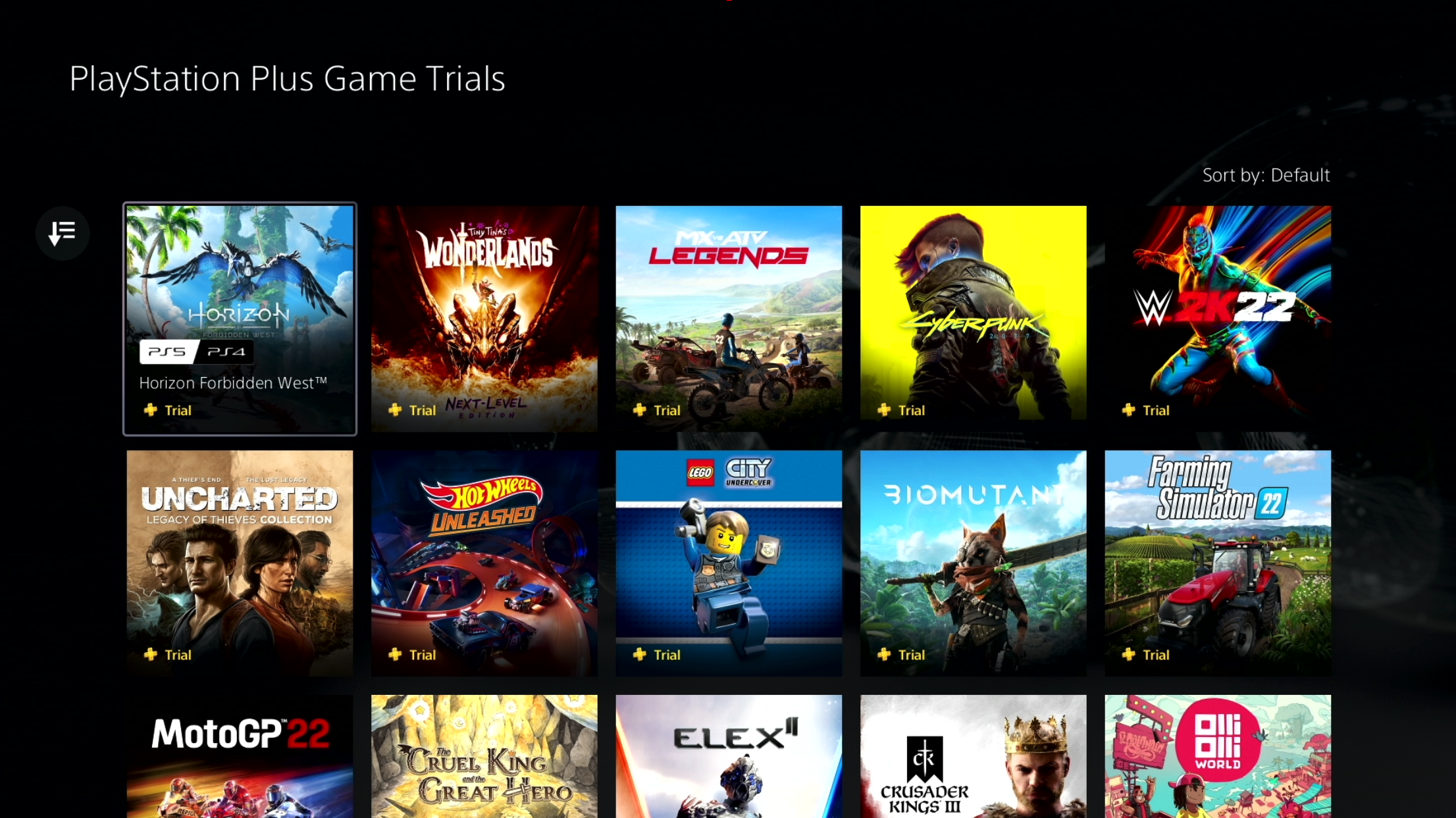The image size is (1456, 818).
Task: Click The Cruel King and the Great Hero card
Action: click(484, 756)
